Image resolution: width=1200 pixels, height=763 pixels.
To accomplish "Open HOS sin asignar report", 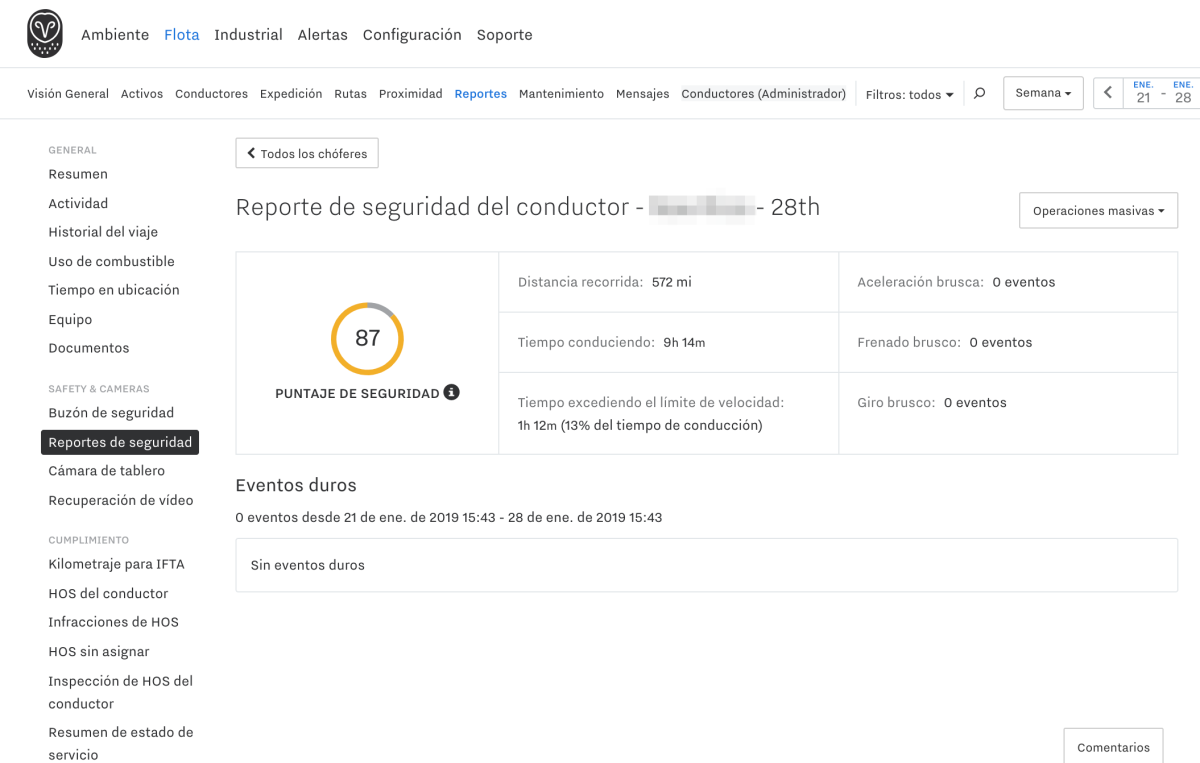I will point(99,651).
